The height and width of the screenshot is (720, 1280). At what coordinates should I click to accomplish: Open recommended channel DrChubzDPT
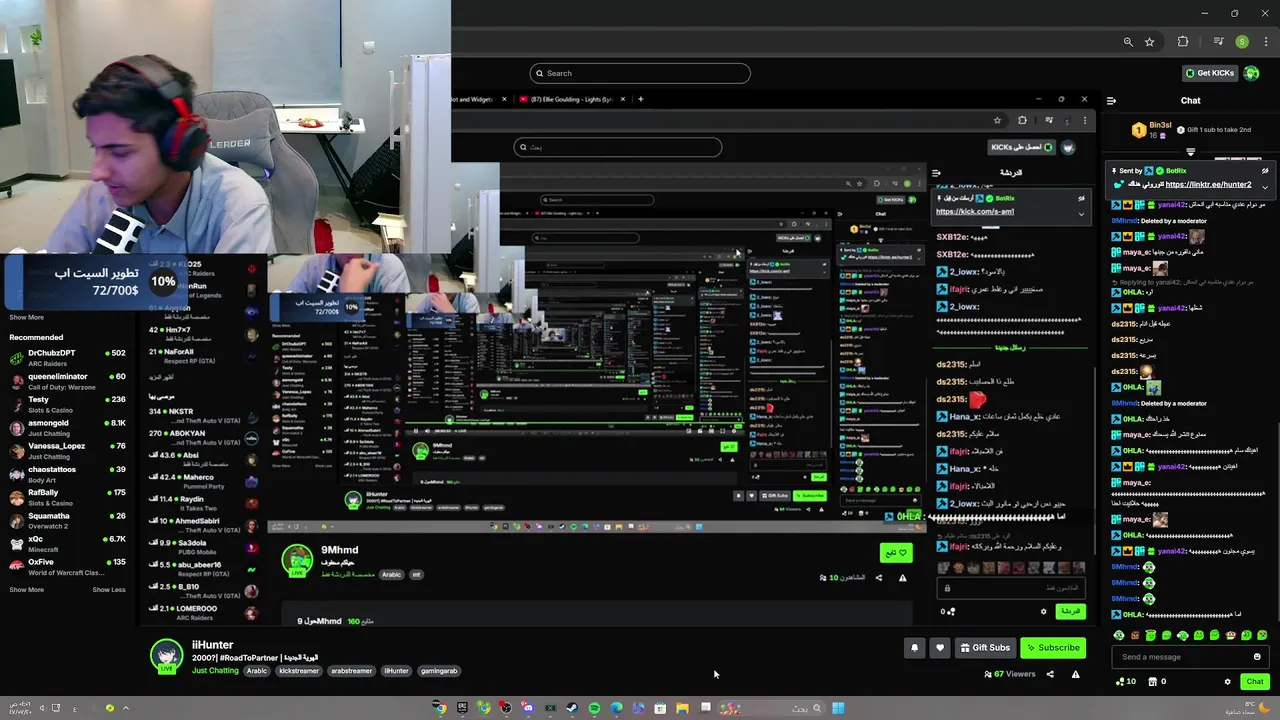click(x=67, y=357)
